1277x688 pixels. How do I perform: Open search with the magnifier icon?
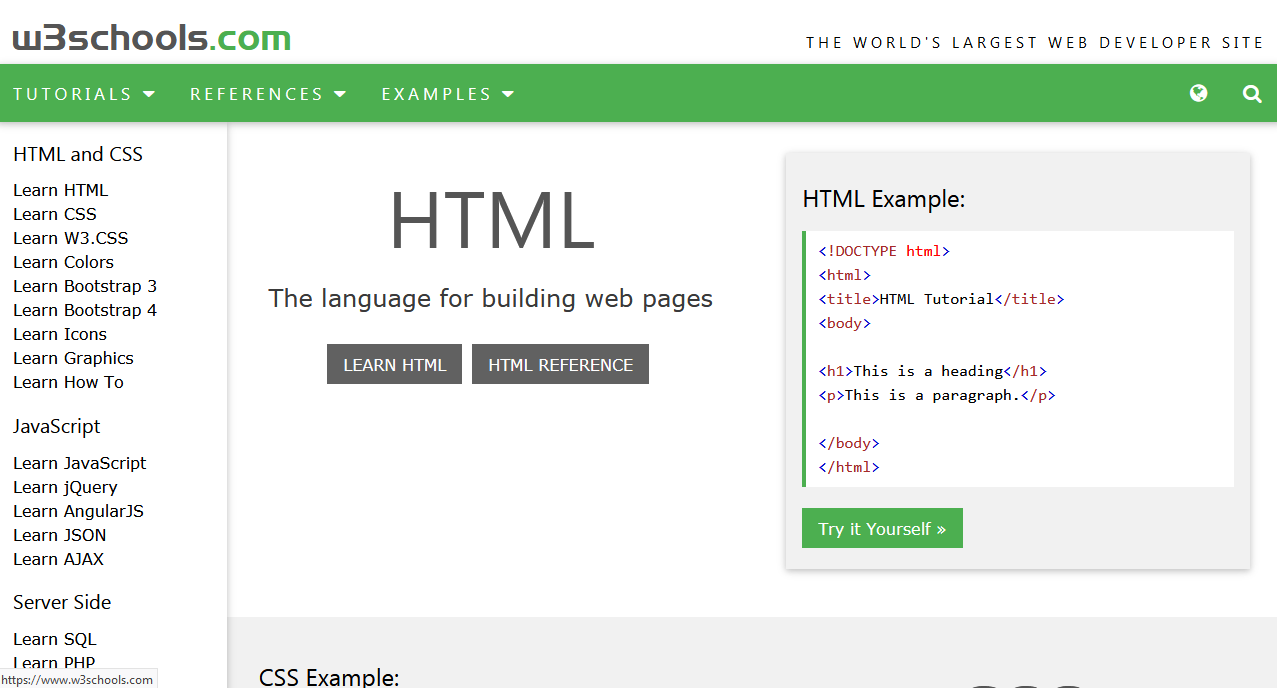point(1251,93)
